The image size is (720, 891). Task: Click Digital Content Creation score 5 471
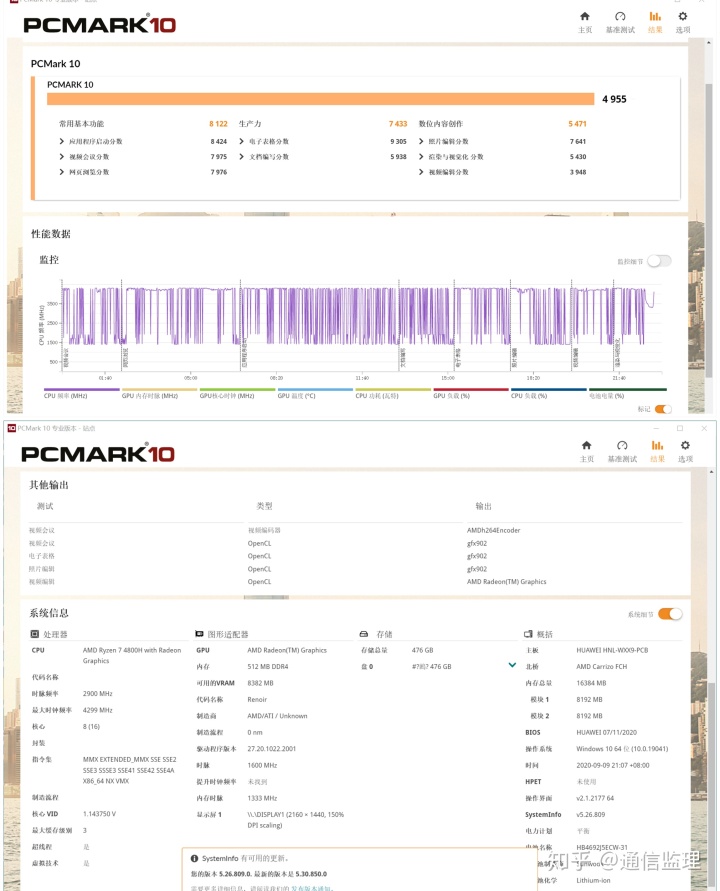tap(577, 124)
